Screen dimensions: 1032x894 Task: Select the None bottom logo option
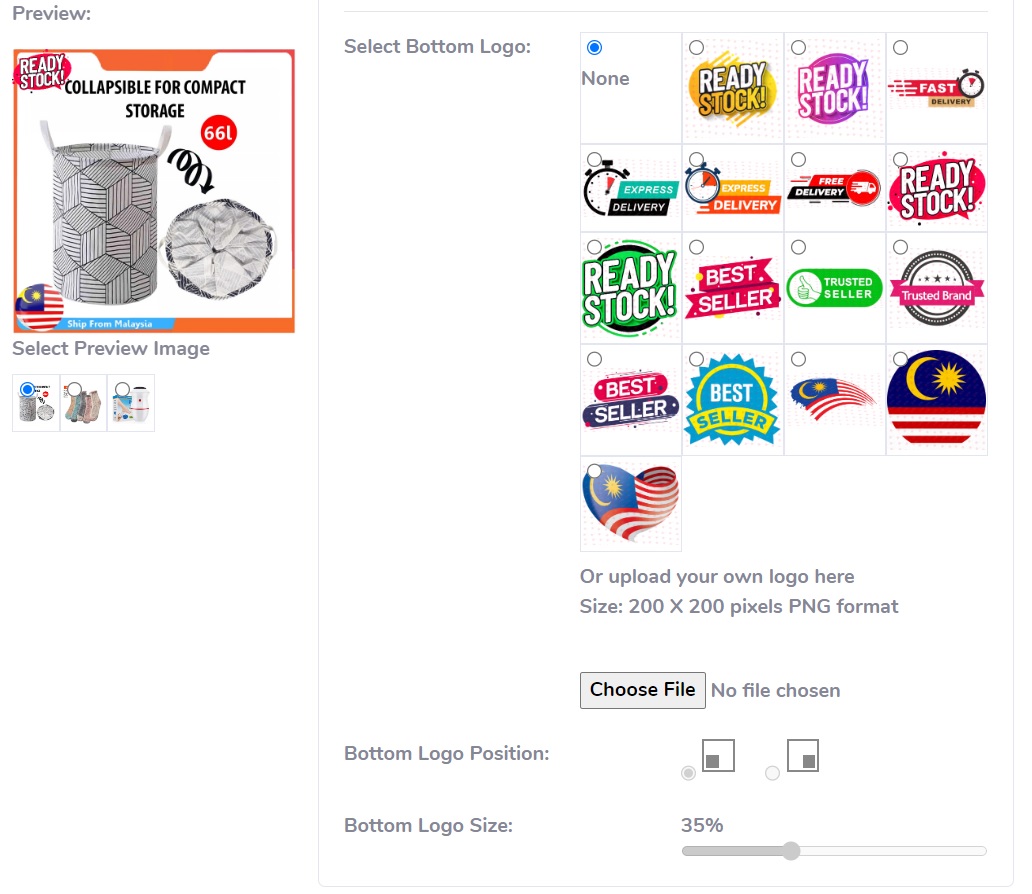[x=595, y=48]
